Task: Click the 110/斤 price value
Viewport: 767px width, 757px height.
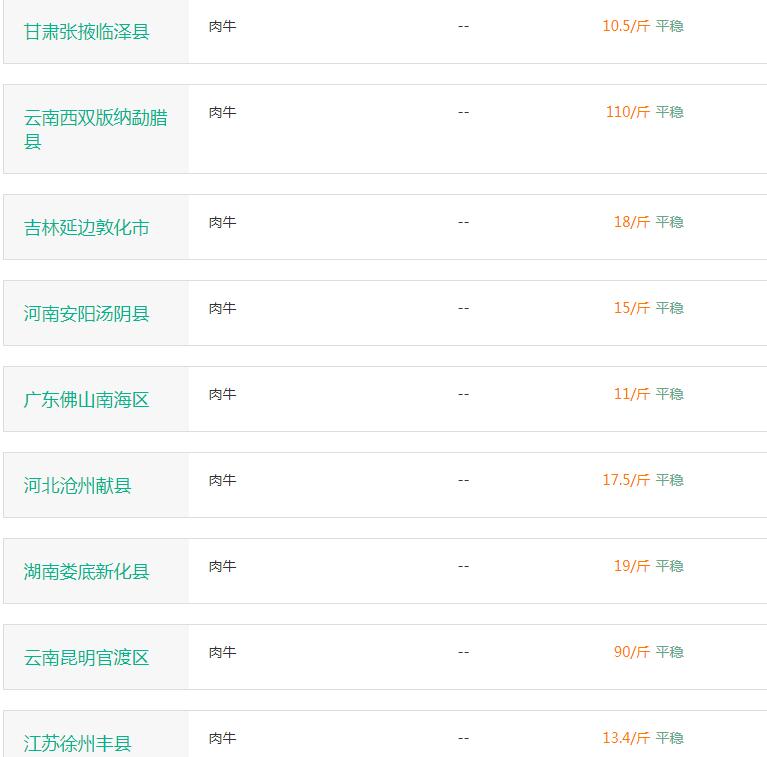Action: [x=628, y=112]
